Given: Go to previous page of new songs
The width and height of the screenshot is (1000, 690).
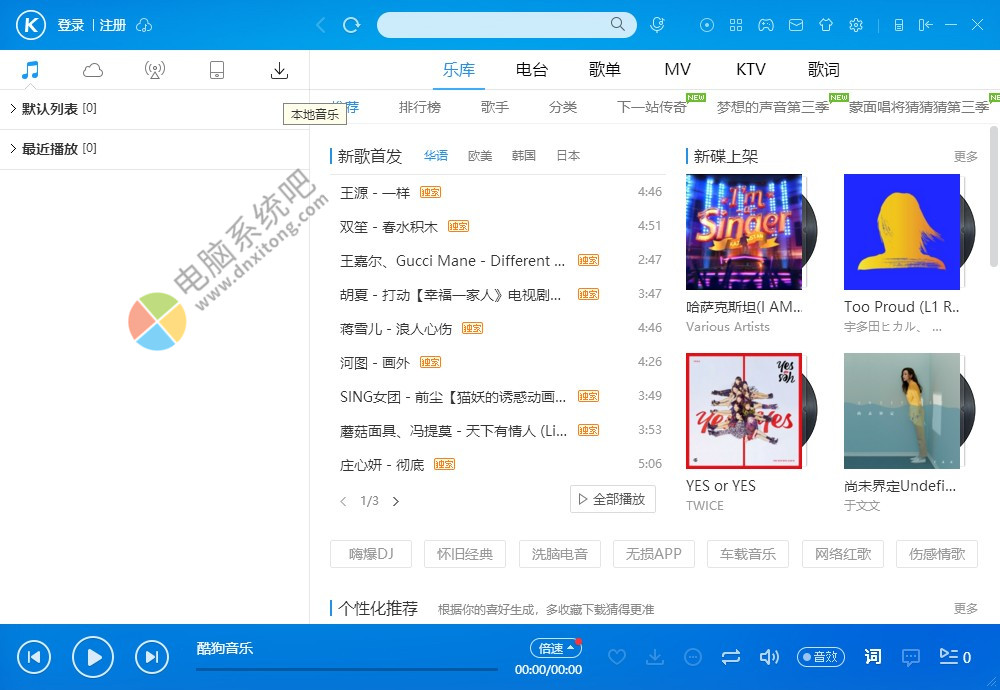Looking at the screenshot, I should coord(343,501).
